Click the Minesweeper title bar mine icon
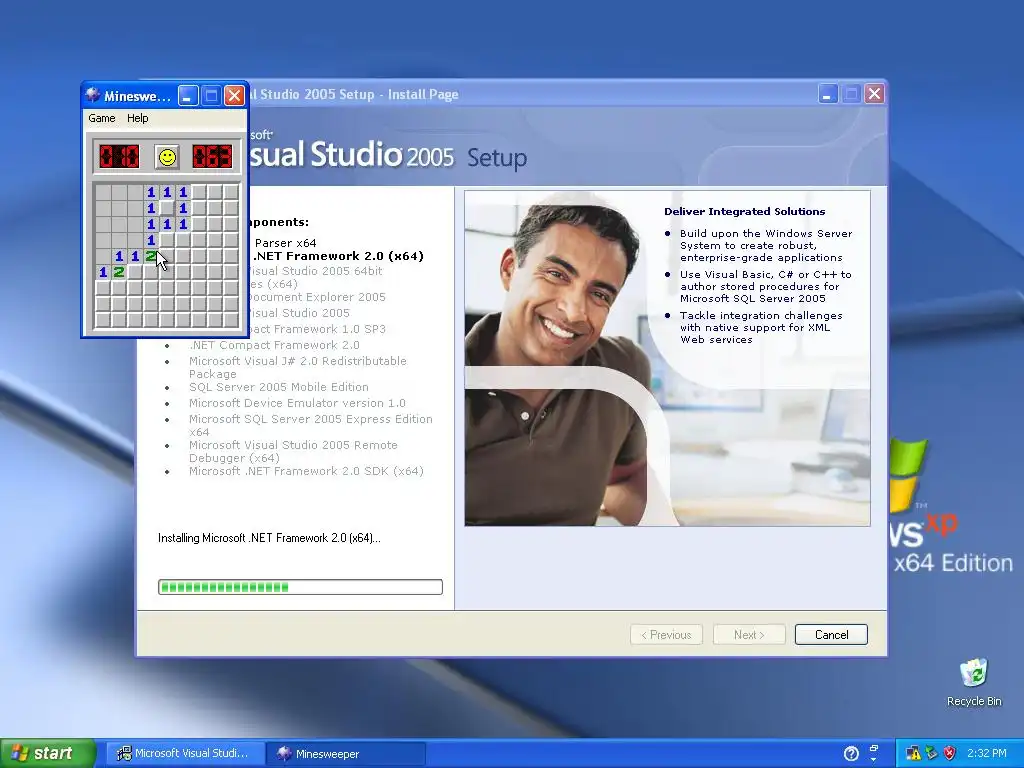 pos(93,95)
